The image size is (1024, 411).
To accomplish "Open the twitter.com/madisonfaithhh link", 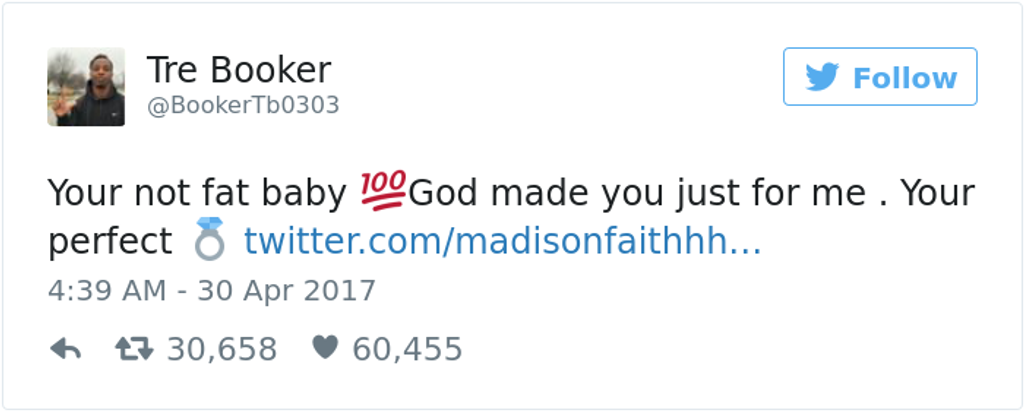I will [x=502, y=241].
